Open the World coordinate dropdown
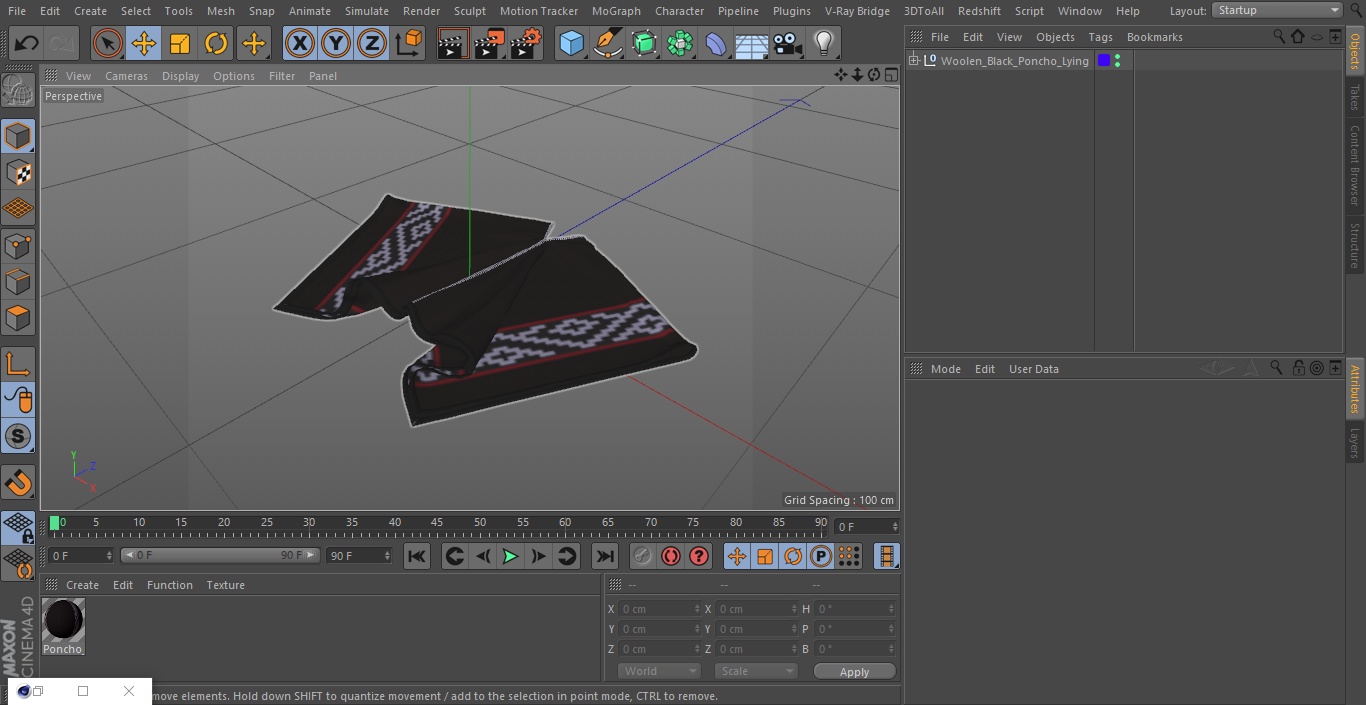The image size is (1366, 705). [x=659, y=671]
